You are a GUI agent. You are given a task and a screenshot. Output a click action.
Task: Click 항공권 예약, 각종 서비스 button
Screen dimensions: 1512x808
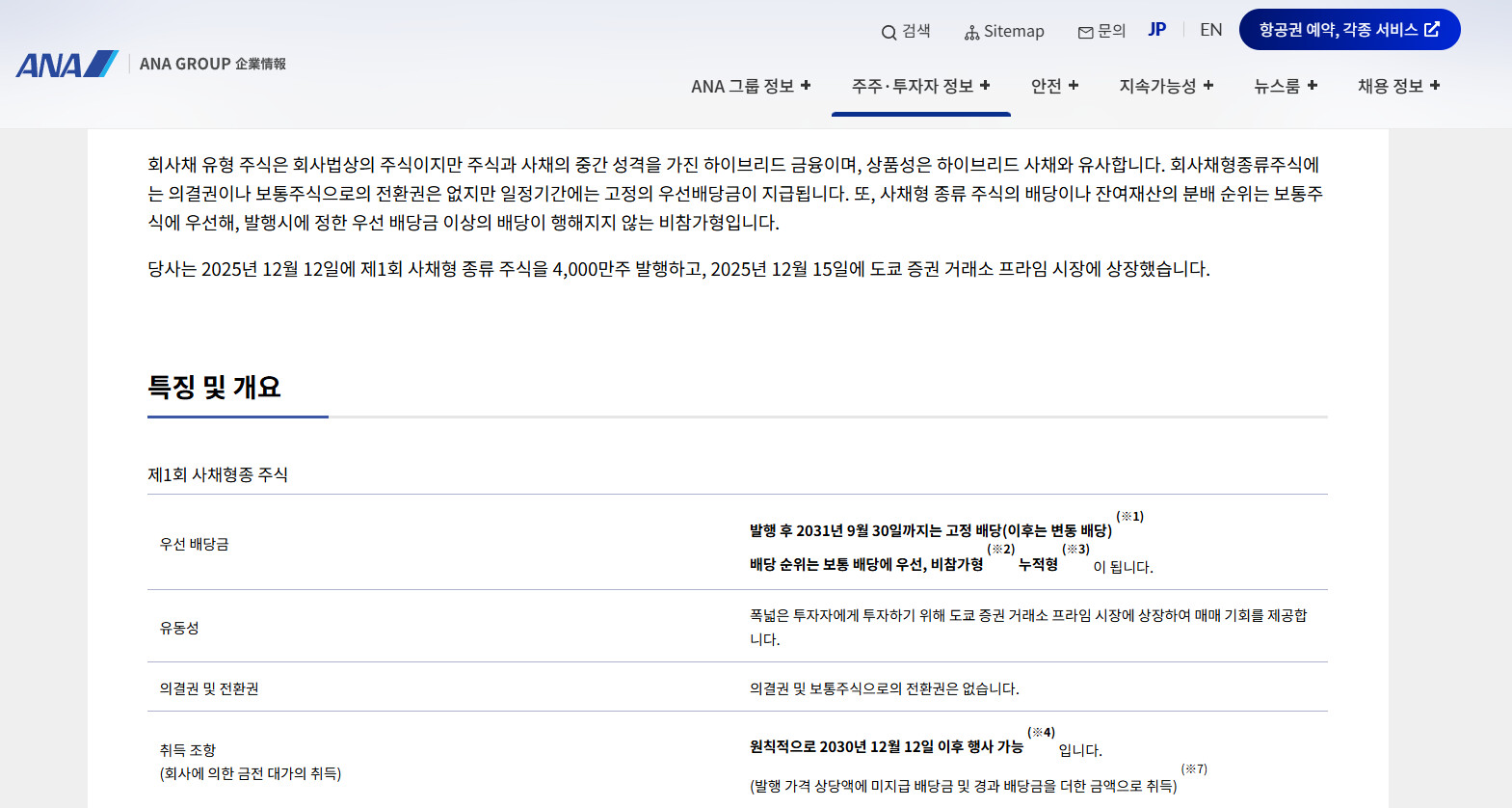point(1350,30)
